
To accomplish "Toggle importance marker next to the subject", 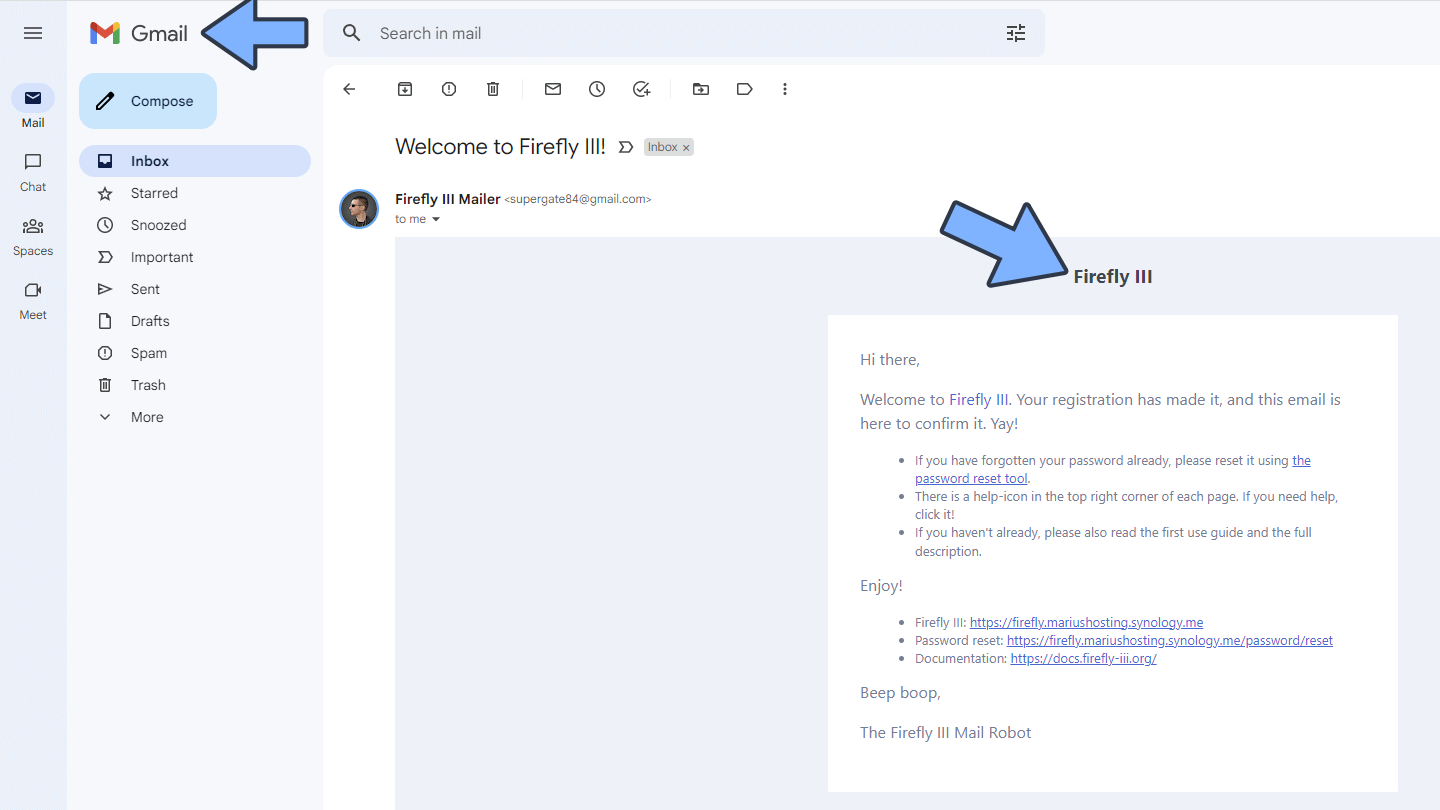I will coord(626,147).
